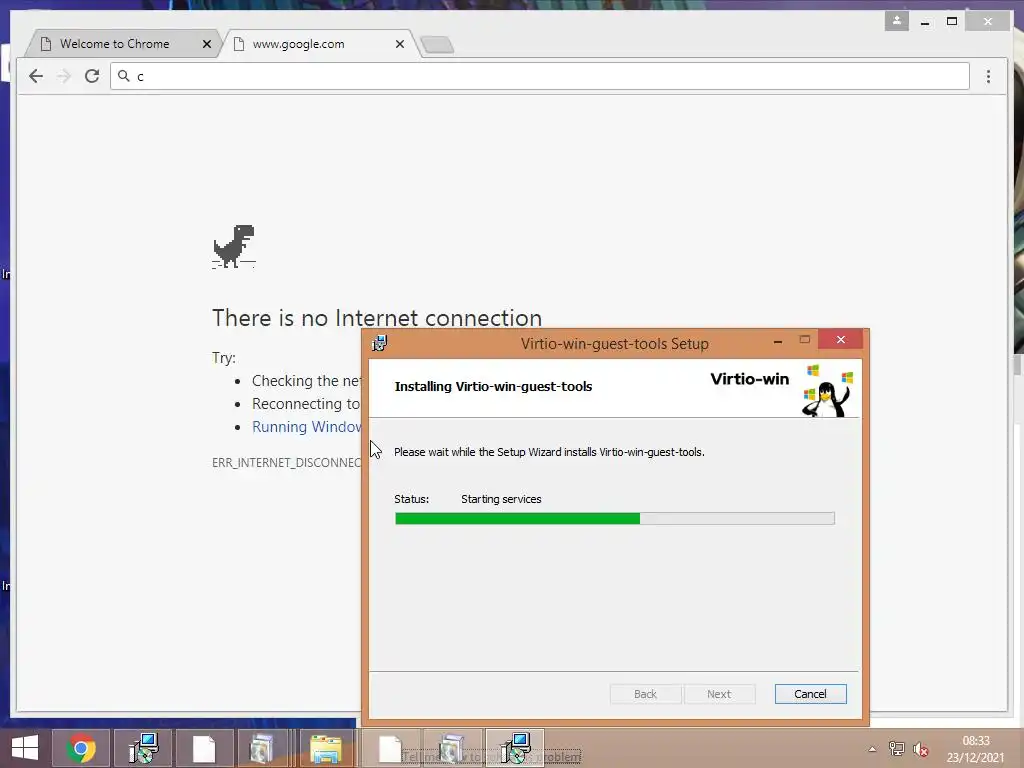
Task: Click the 'Checking the ne' suggestion text
Action: 306,381
